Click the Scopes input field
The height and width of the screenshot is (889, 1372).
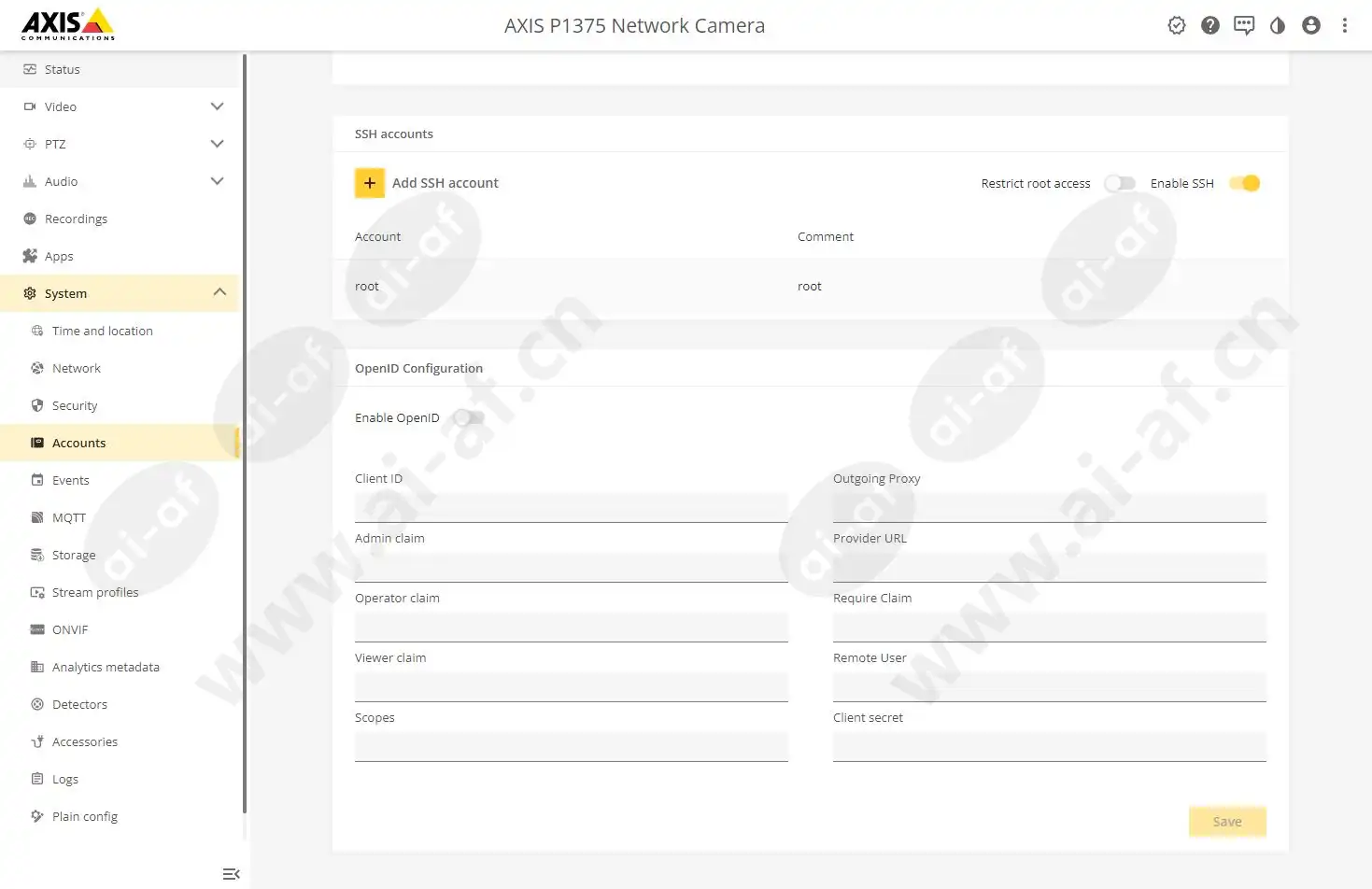coord(572,746)
